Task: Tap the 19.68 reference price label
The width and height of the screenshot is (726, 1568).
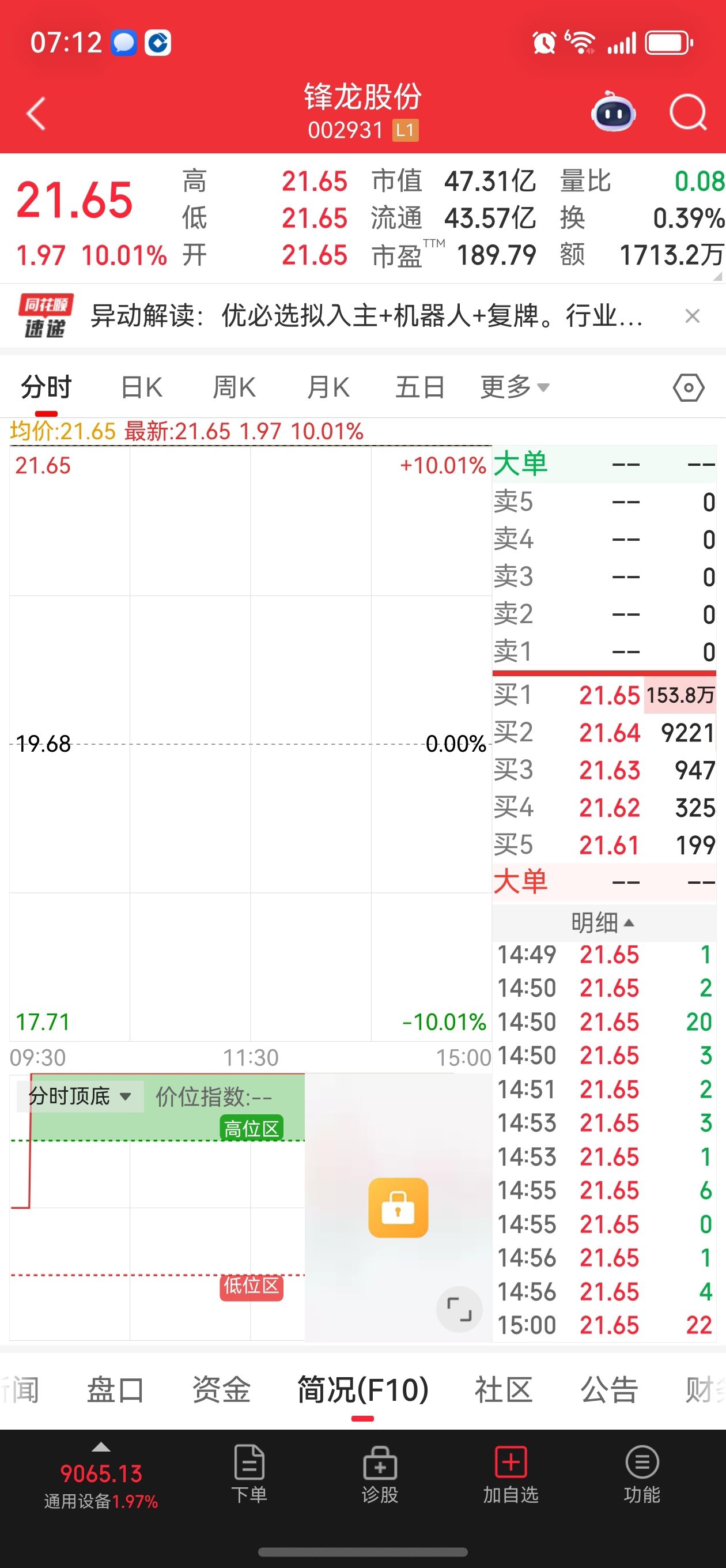Action: pyautogui.click(x=43, y=743)
